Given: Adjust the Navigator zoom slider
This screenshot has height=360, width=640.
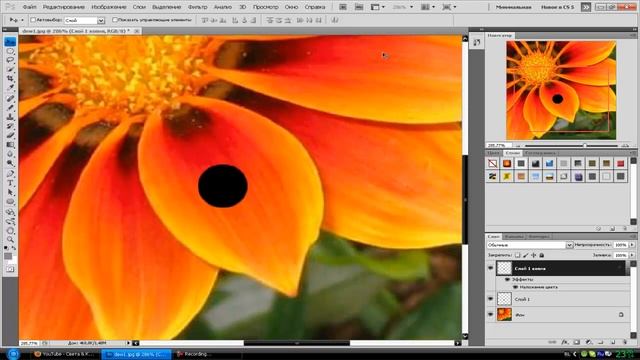Looking at the screenshot, I should pos(584,145).
